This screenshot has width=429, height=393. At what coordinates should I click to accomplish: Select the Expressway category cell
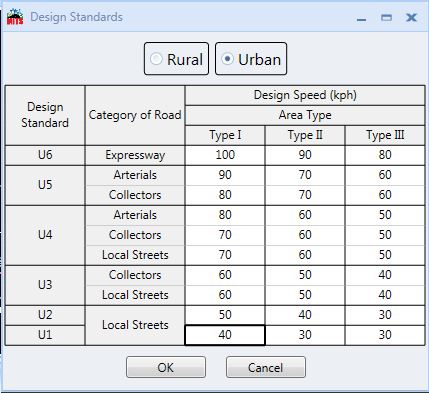coord(135,155)
